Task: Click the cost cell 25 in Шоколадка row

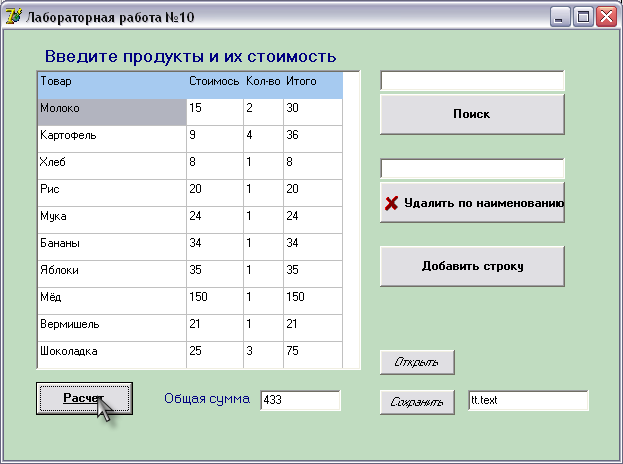Action: click(x=215, y=355)
